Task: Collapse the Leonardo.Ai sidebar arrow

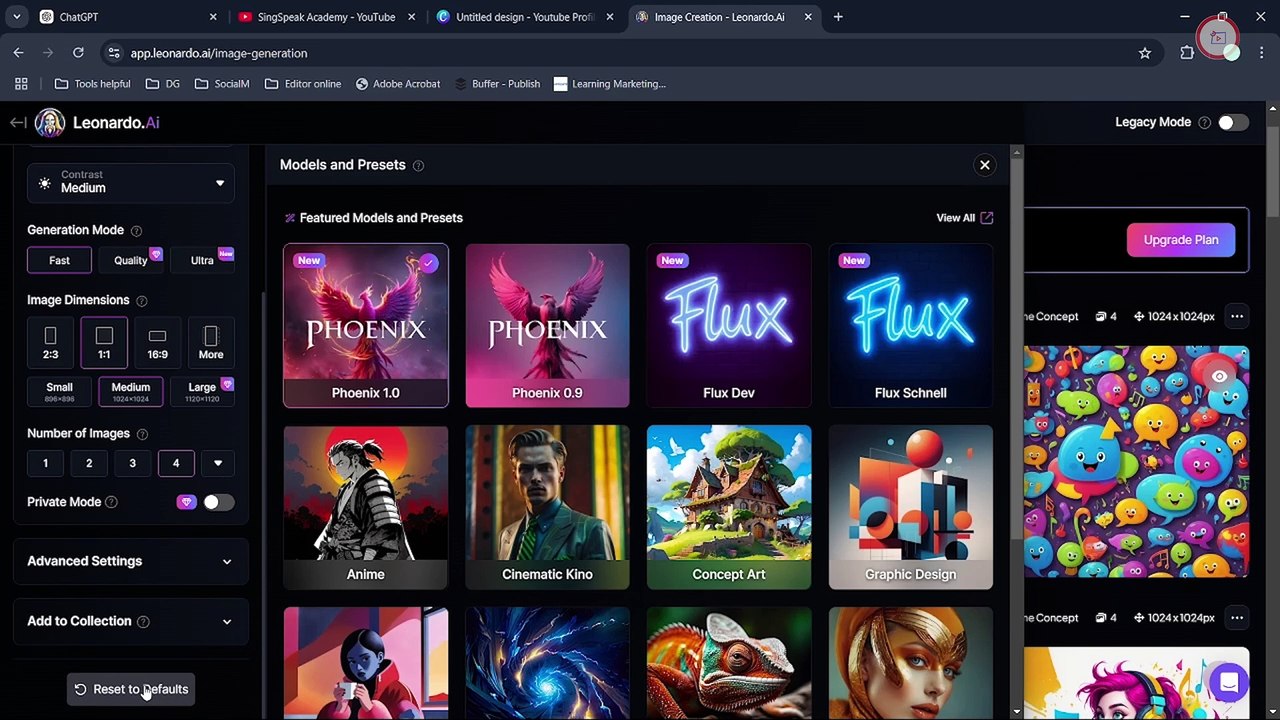Action: pyautogui.click(x=18, y=122)
